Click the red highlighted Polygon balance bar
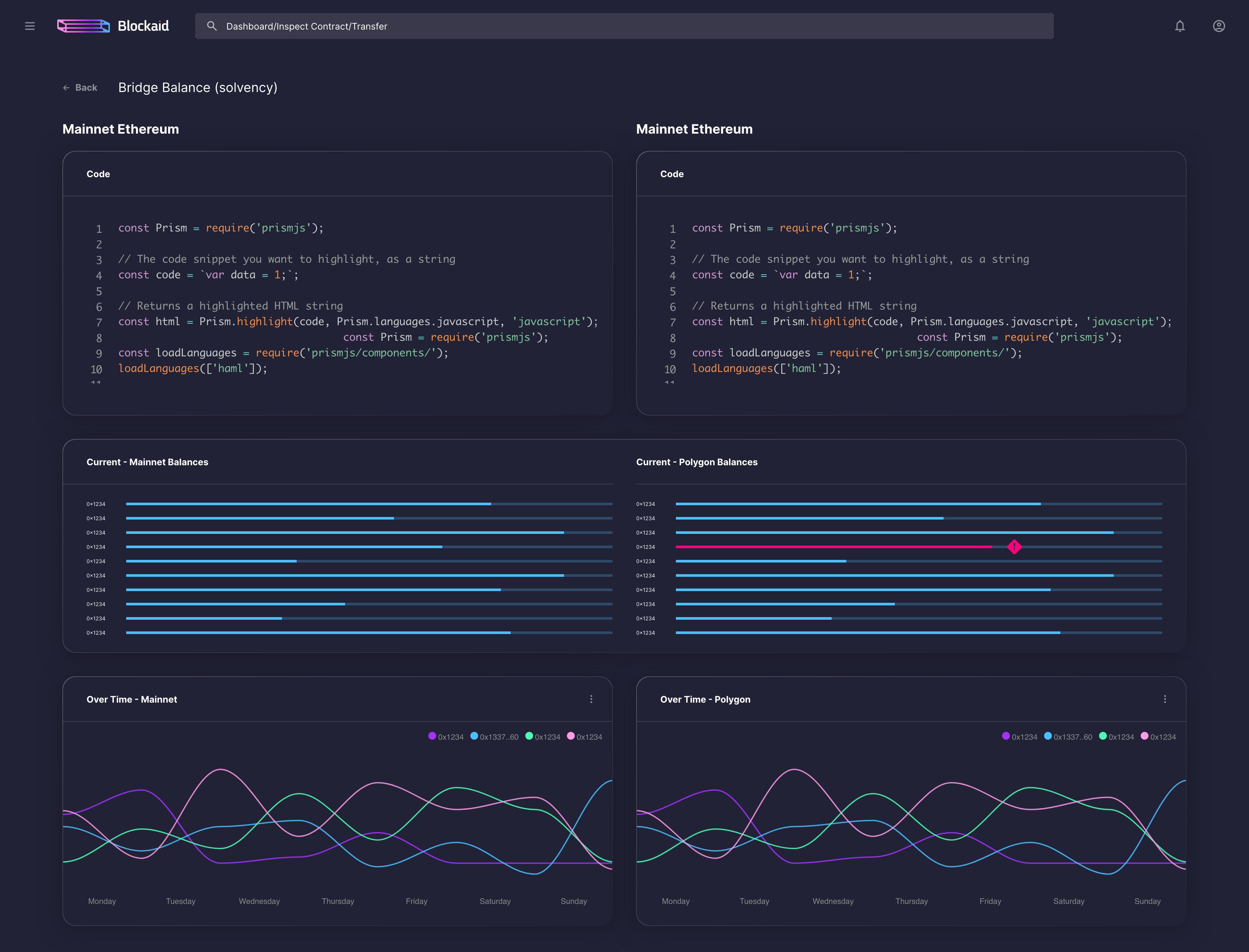Screen dimensions: 1249x952 (833, 547)
